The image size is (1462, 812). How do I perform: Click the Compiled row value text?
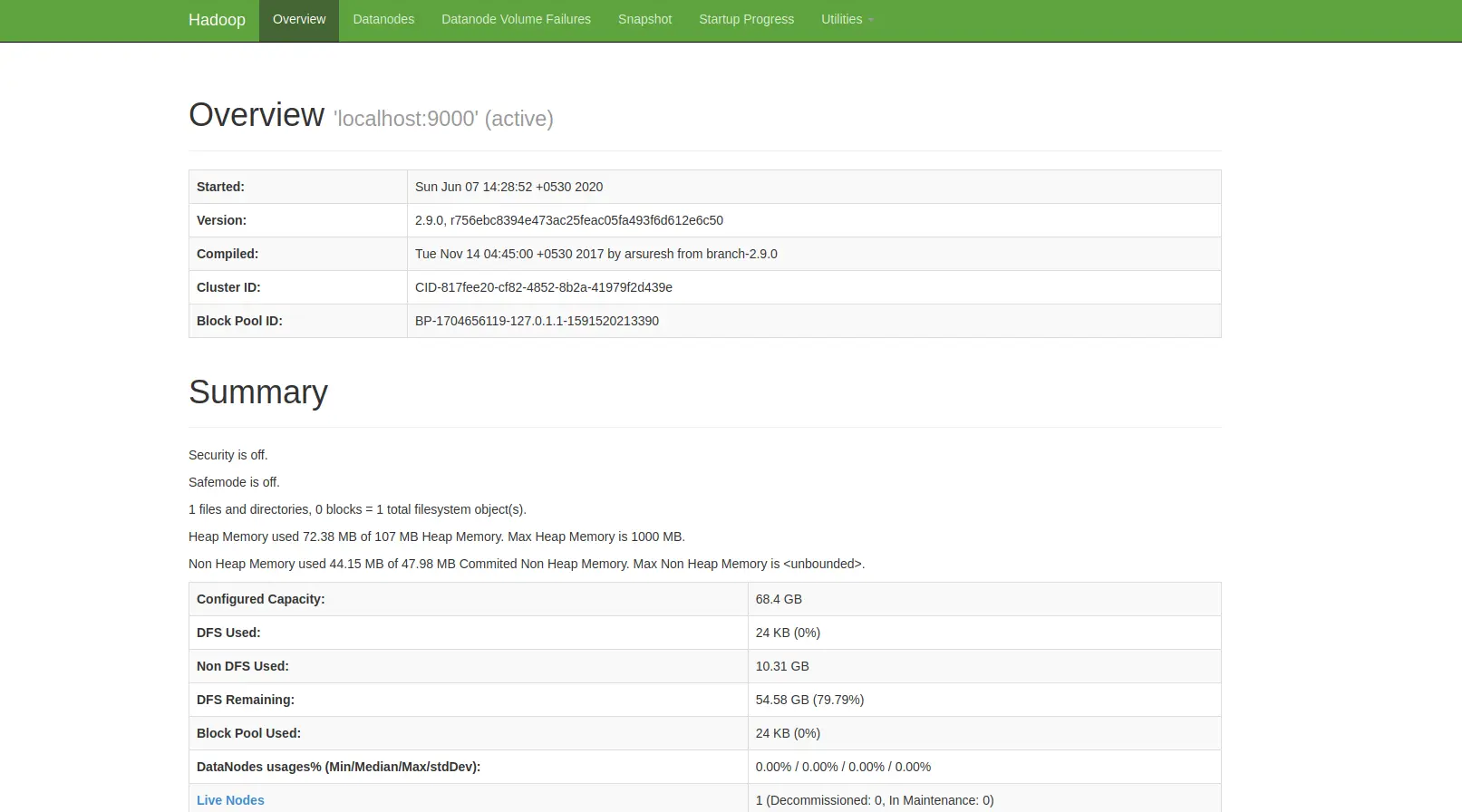pyautogui.click(x=595, y=254)
